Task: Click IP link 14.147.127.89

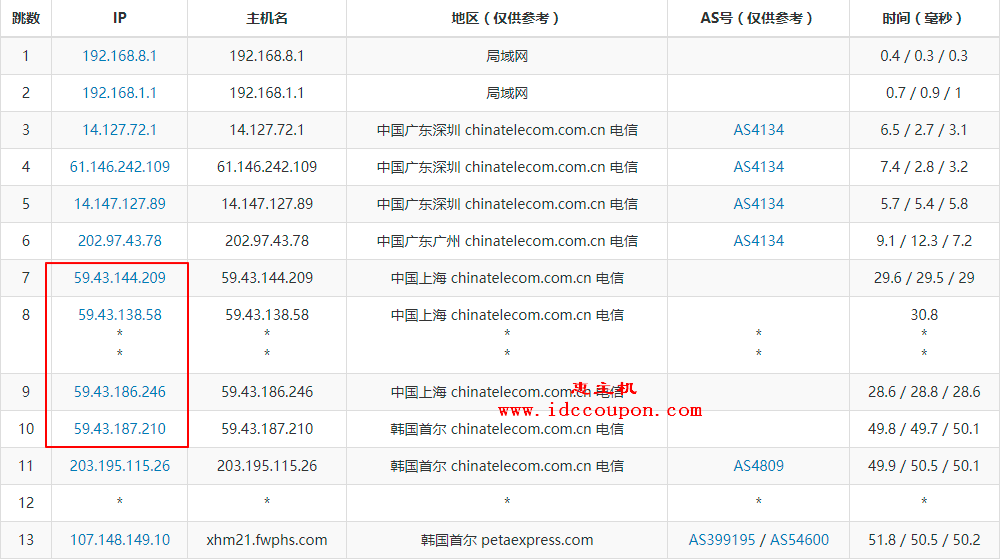Action: 119,204
